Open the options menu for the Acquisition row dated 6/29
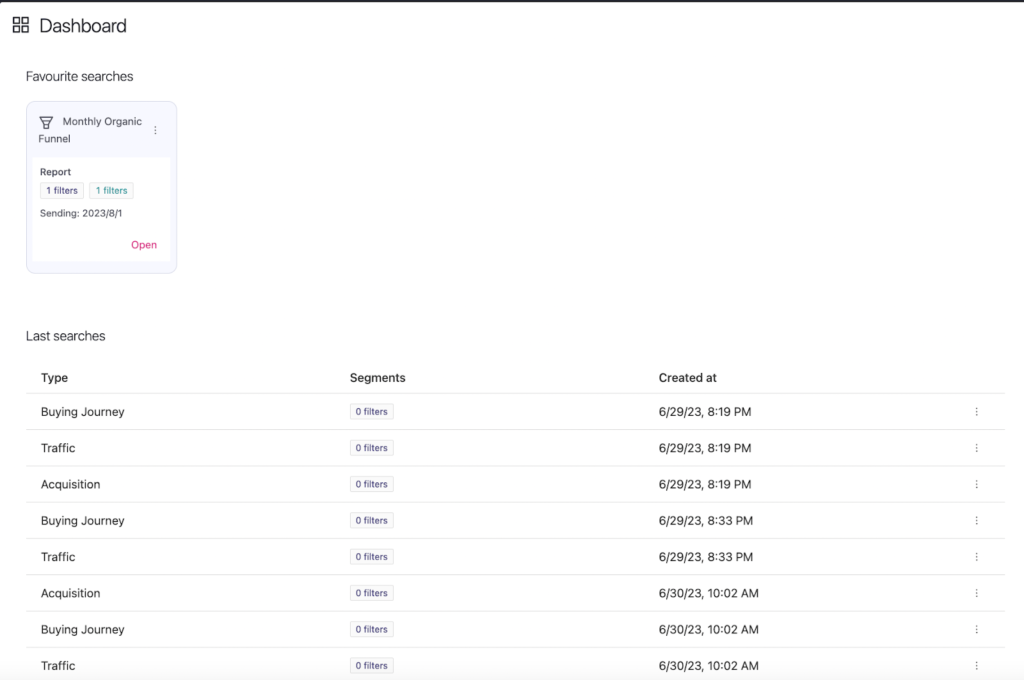The width and height of the screenshot is (1024, 680). tap(977, 484)
